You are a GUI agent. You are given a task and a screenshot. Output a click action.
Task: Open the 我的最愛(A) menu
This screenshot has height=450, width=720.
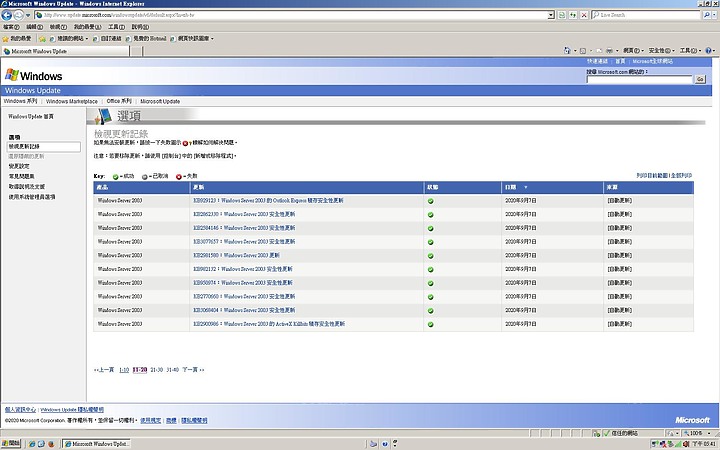(x=87, y=27)
